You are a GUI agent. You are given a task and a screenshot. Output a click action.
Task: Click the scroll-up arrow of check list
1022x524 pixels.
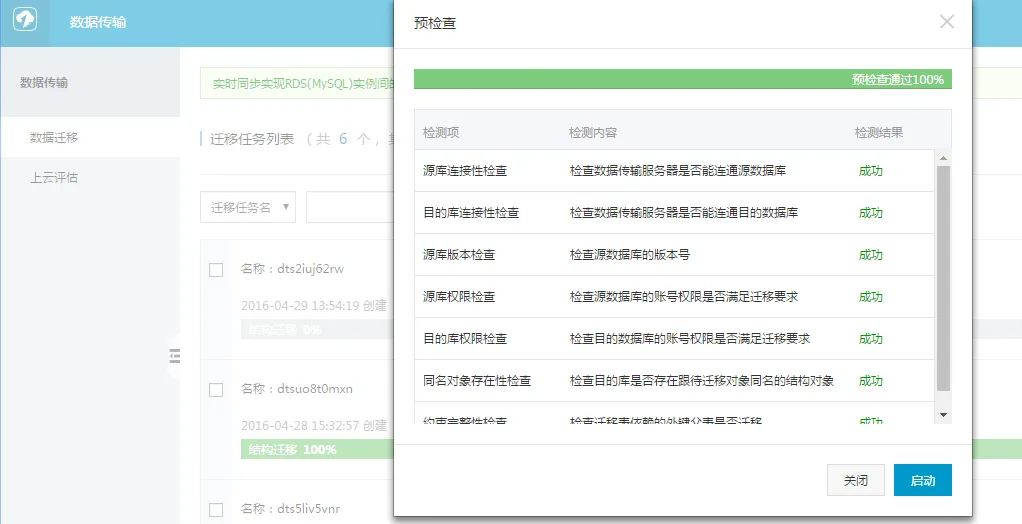pos(943,158)
